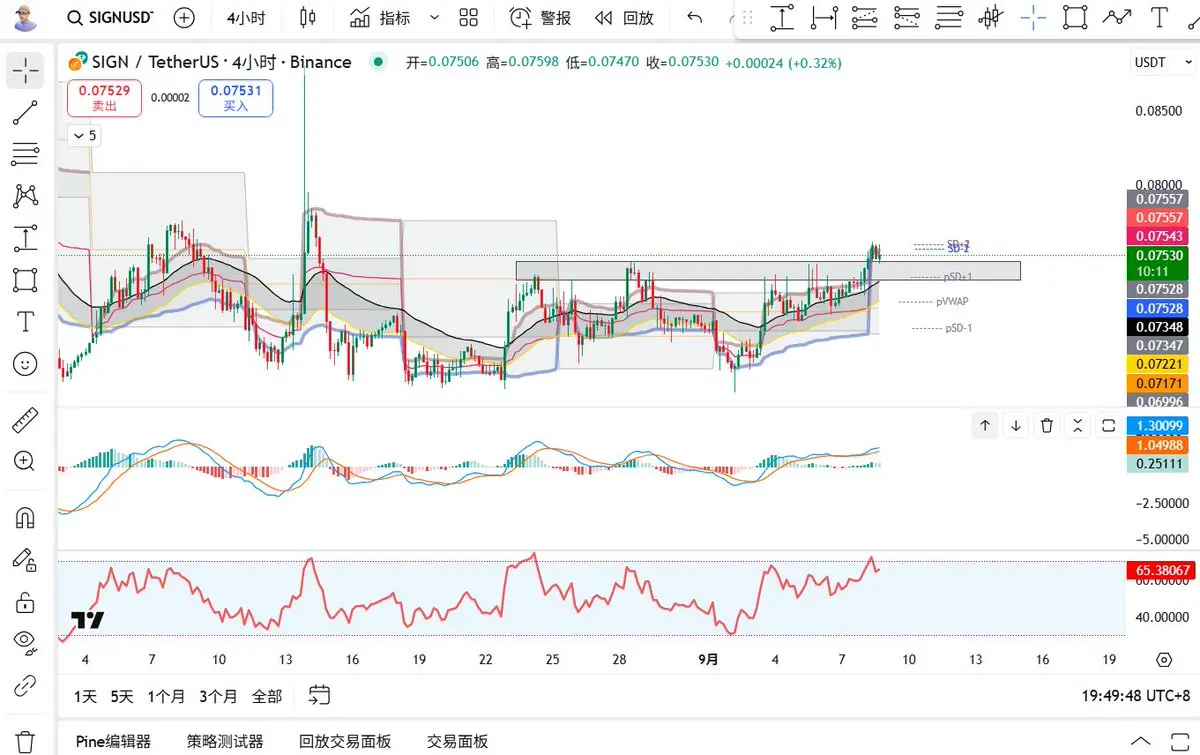Select the bars pattern favorite tool
Screen dimensions: 1200x755
(x=991, y=17)
